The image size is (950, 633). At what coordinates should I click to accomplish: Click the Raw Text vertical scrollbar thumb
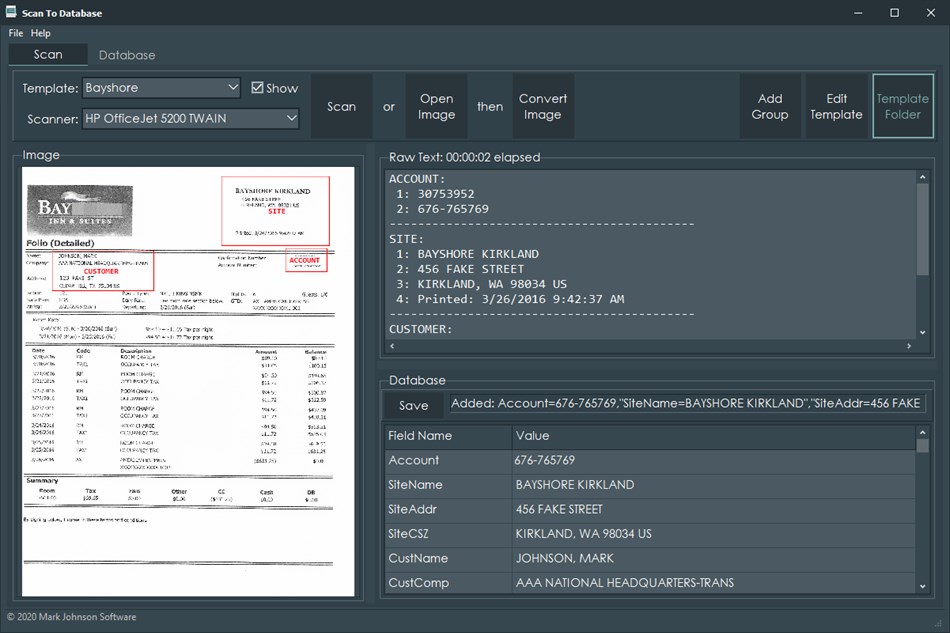[922, 229]
